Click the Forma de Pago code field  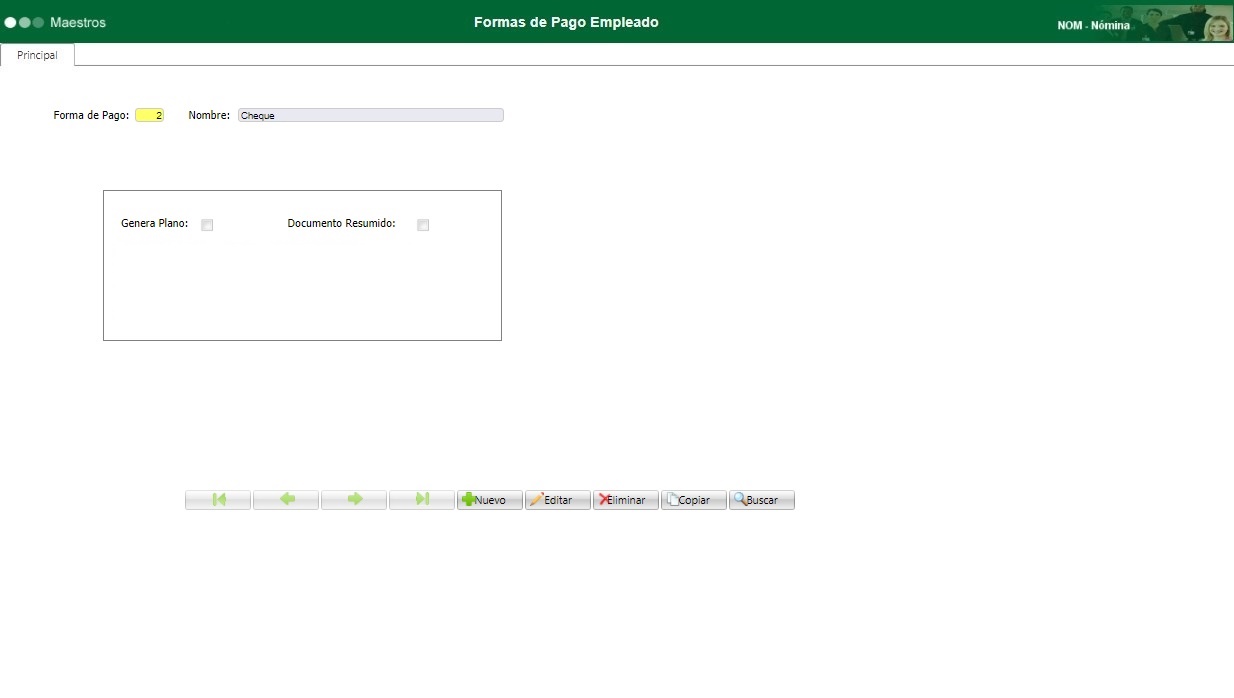point(150,115)
